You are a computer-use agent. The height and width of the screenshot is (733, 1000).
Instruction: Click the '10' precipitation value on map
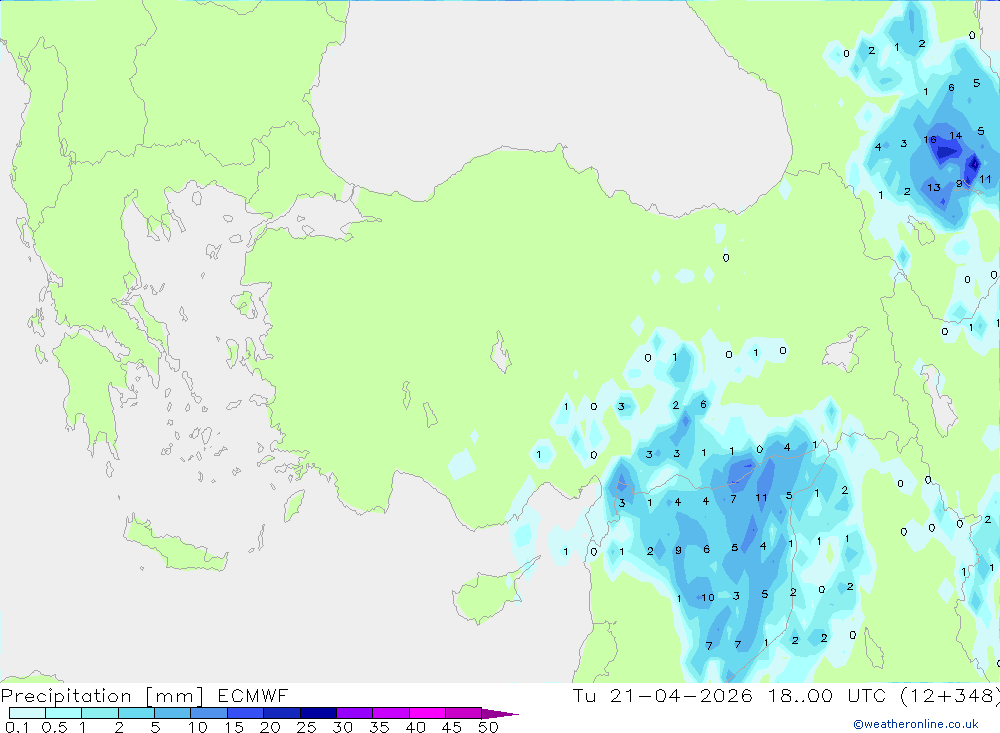pos(708,598)
